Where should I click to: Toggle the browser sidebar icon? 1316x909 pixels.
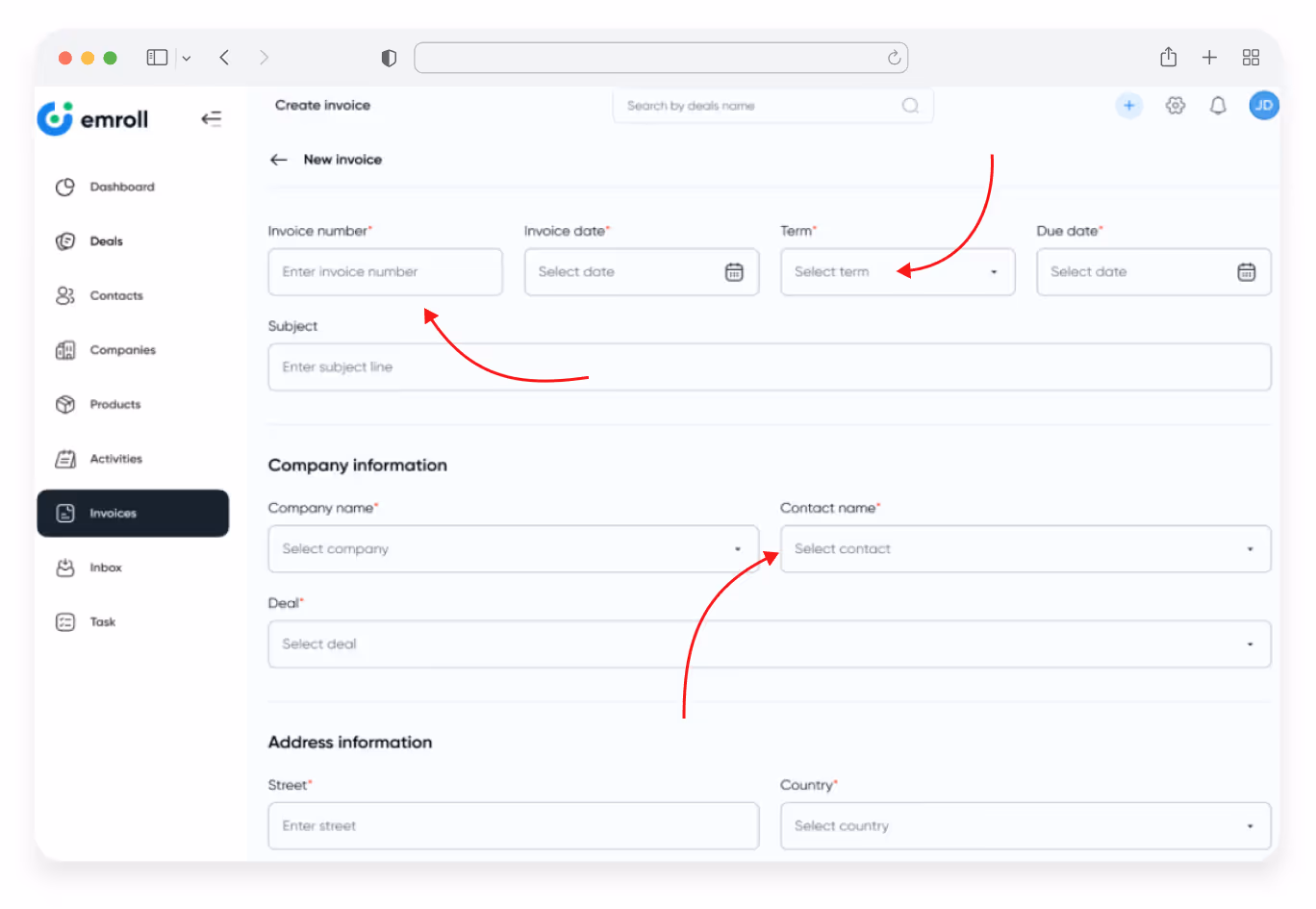pyautogui.click(x=157, y=58)
